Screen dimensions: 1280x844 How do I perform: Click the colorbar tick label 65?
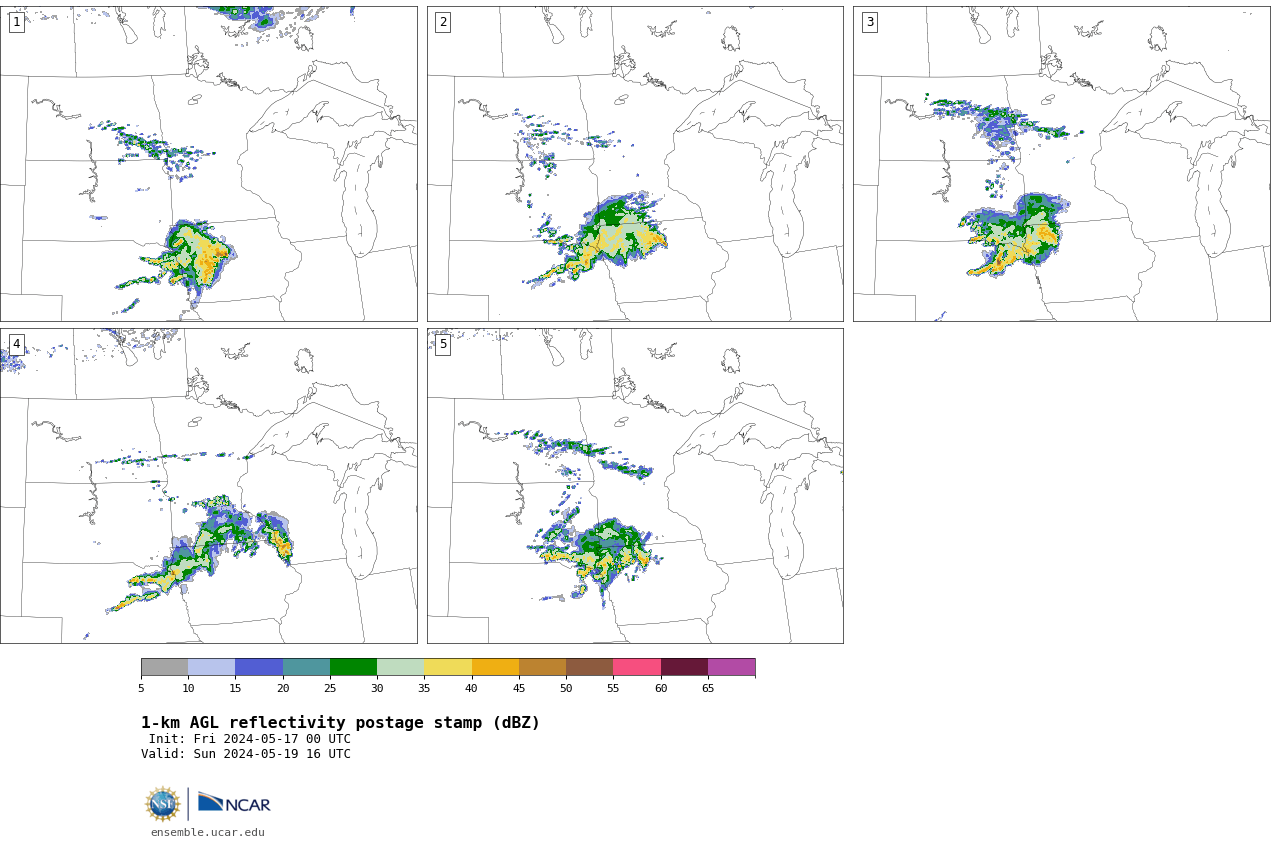click(708, 688)
